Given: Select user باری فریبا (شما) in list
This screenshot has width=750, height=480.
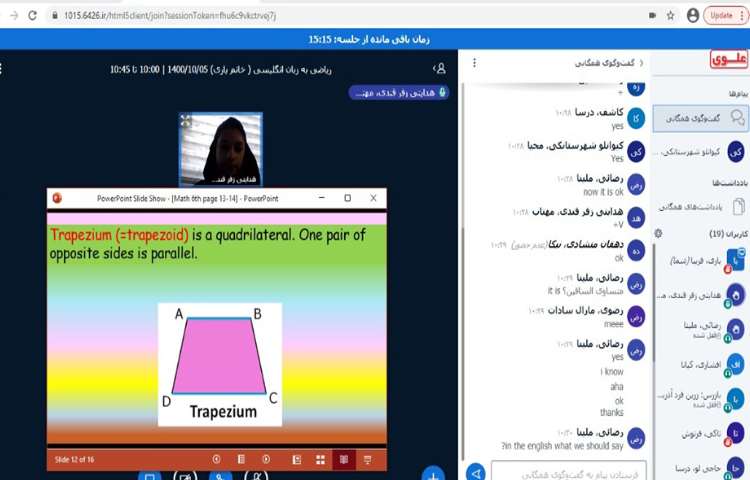Looking at the screenshot, I should point(703,261).
